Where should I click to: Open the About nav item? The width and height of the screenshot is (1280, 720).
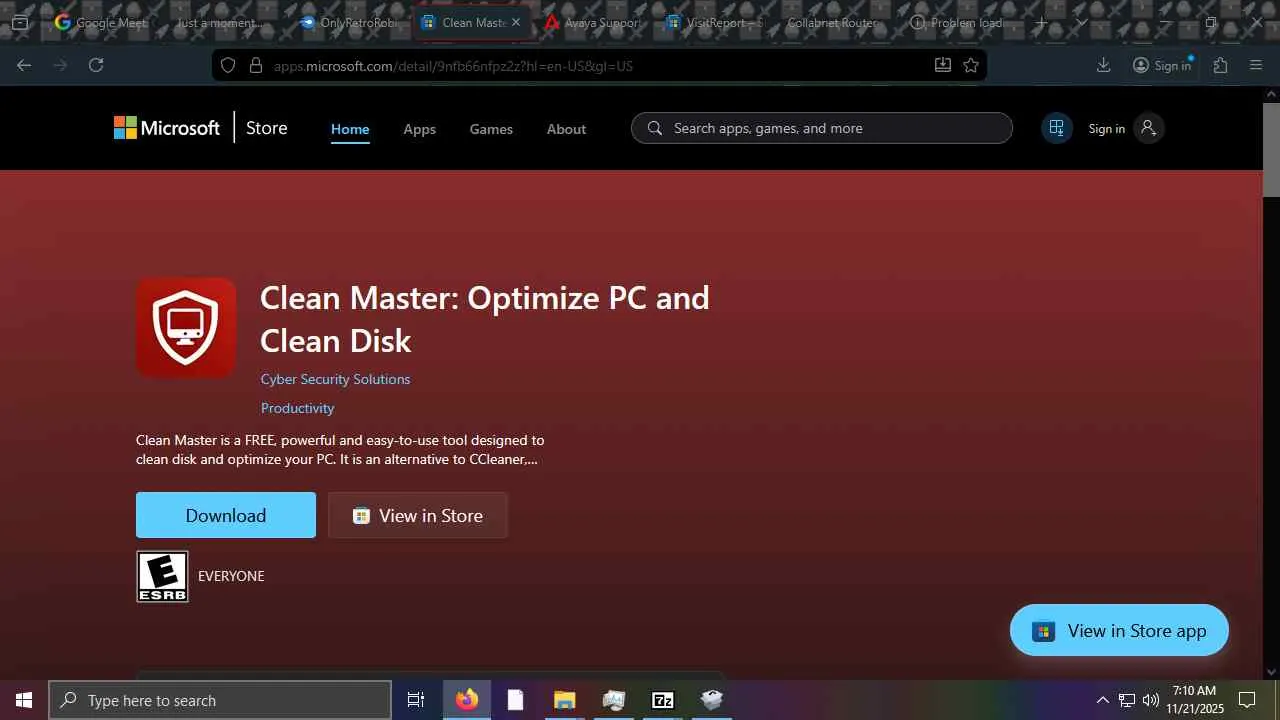[x=566, y=129]
